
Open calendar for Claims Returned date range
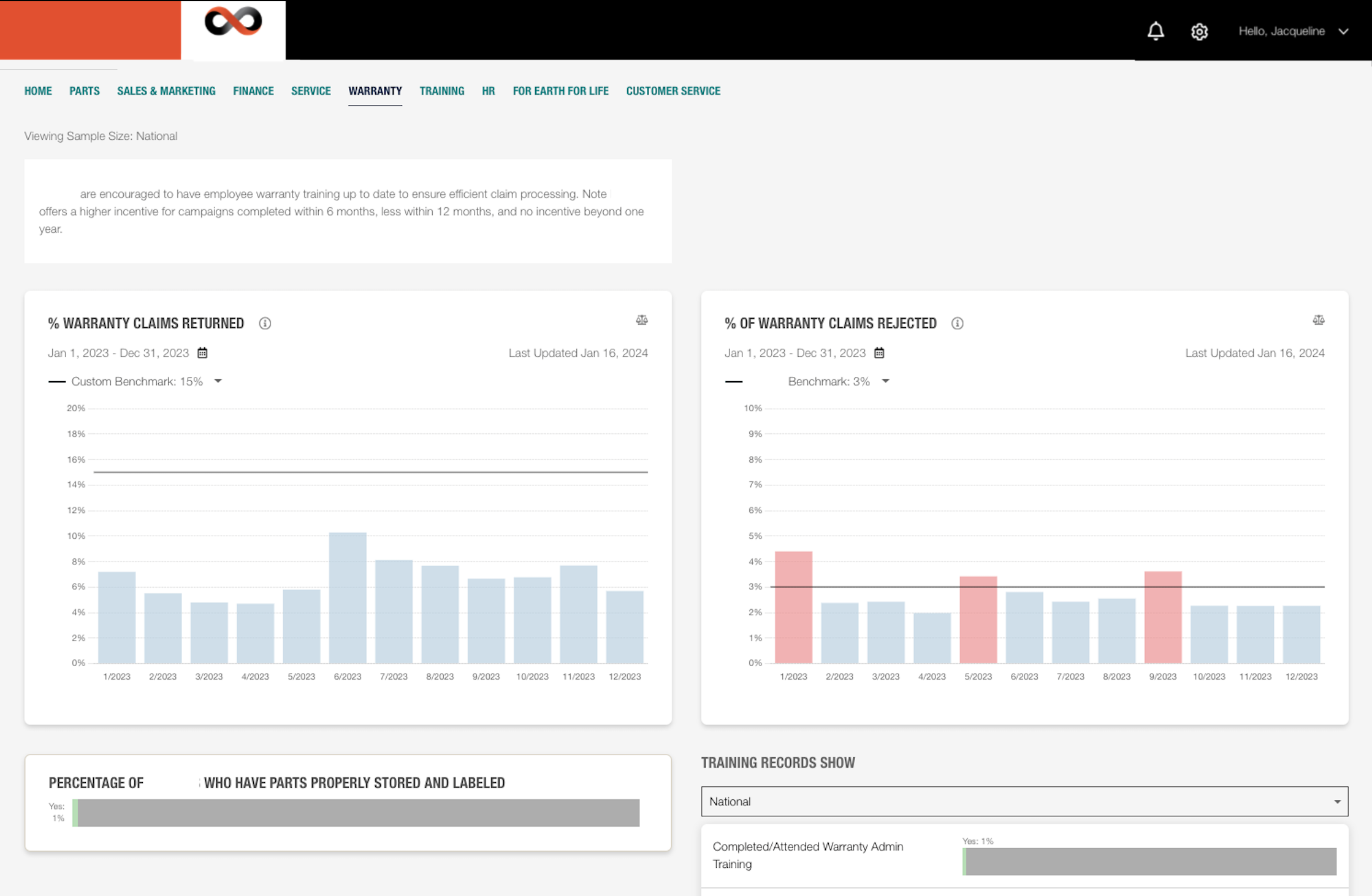point(202,353)
